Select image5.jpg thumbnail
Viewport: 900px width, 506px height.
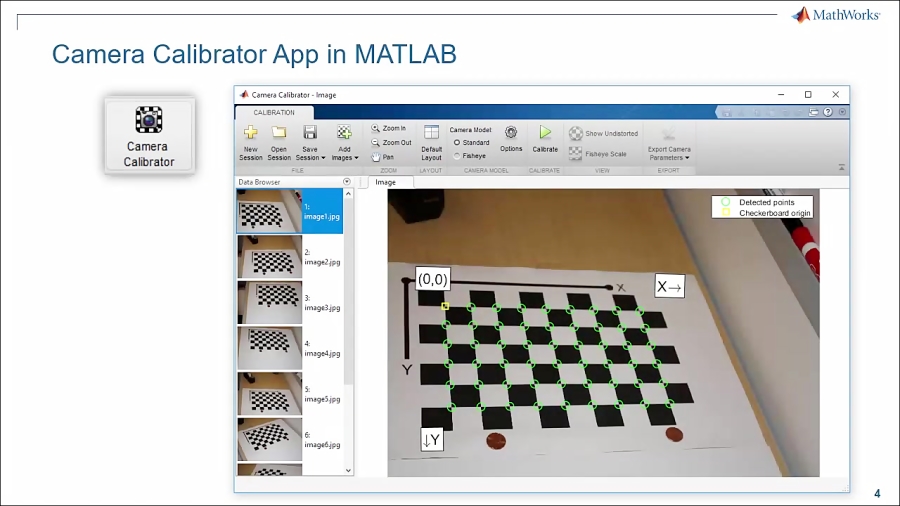click(270, 394)
